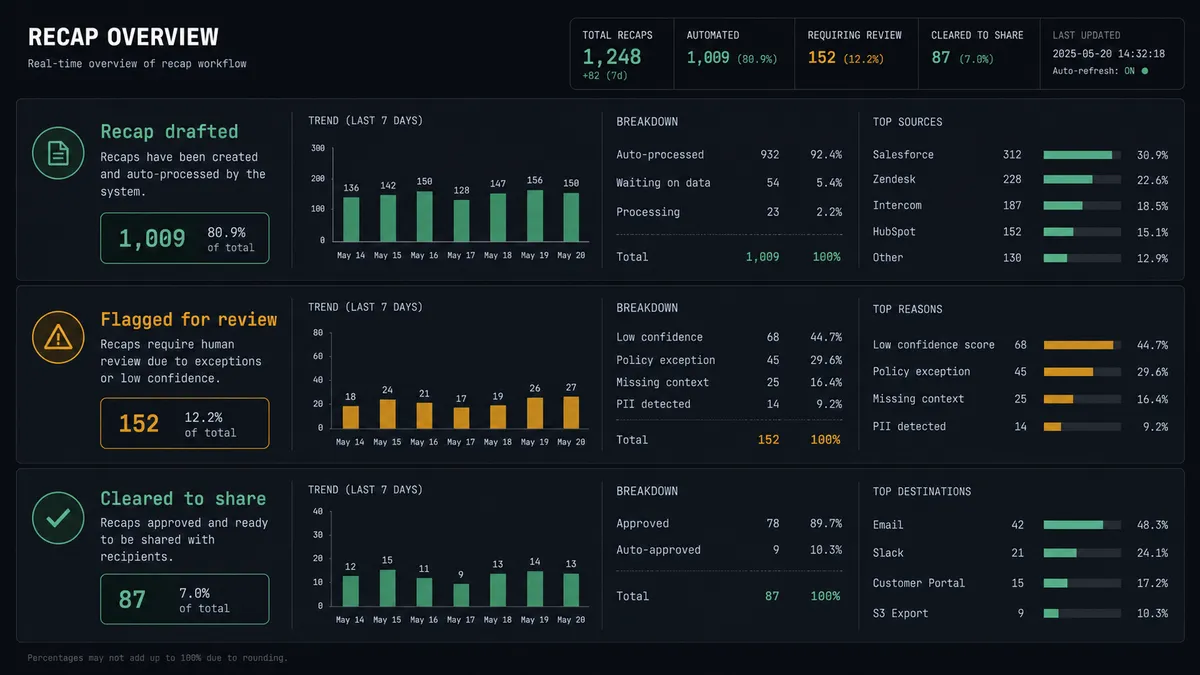Select the Auto-processed breakdown row

coord(729,155)
